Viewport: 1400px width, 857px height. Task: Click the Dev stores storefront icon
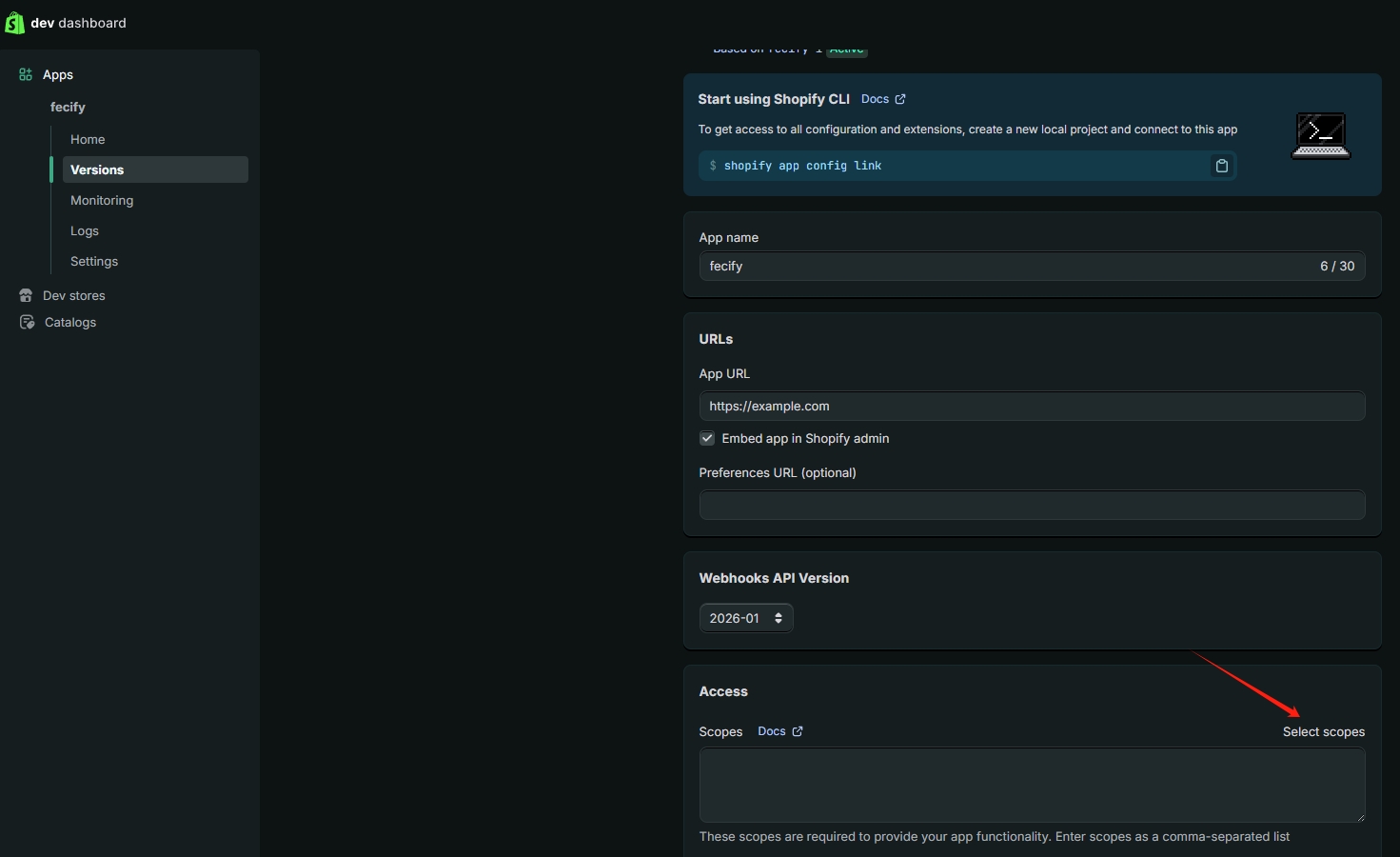tap(26, 295)
